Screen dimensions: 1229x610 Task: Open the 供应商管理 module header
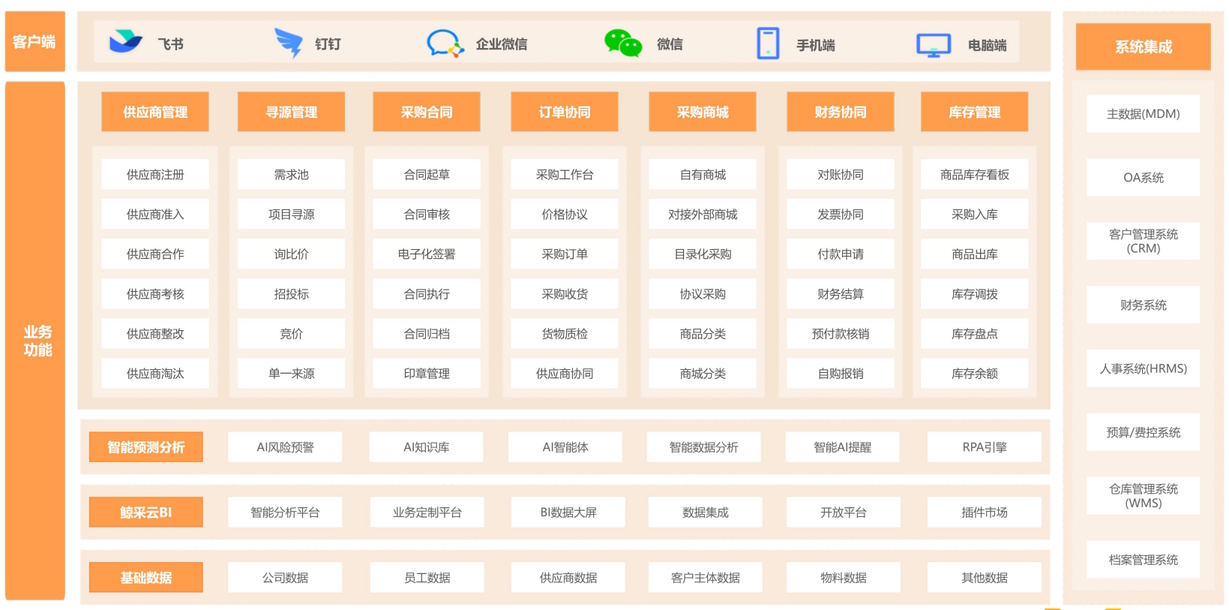click(155, 112)
